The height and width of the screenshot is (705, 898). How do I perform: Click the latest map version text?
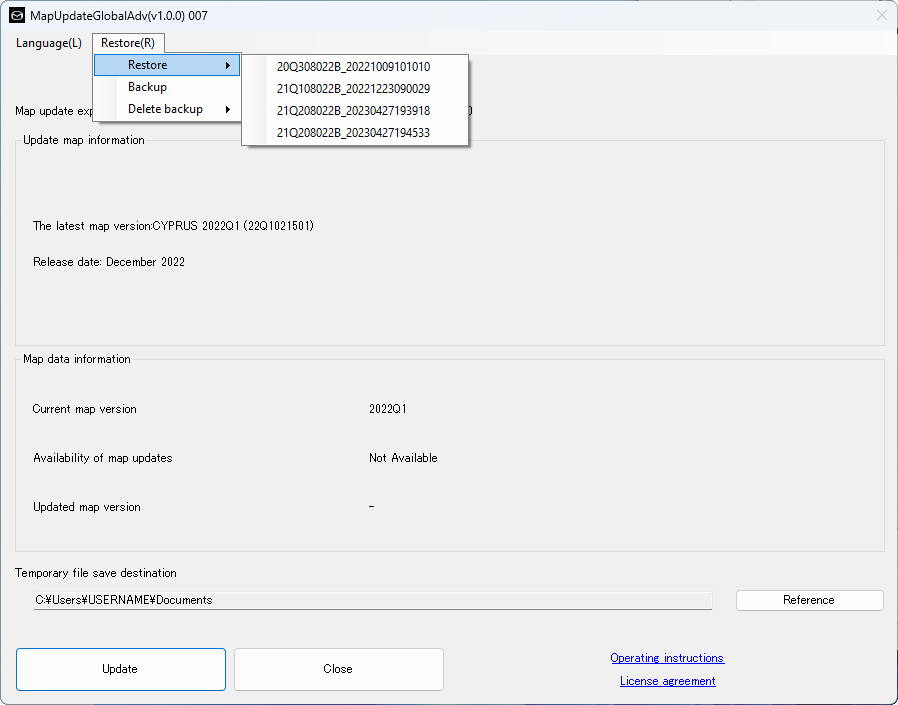pos(173,226)
